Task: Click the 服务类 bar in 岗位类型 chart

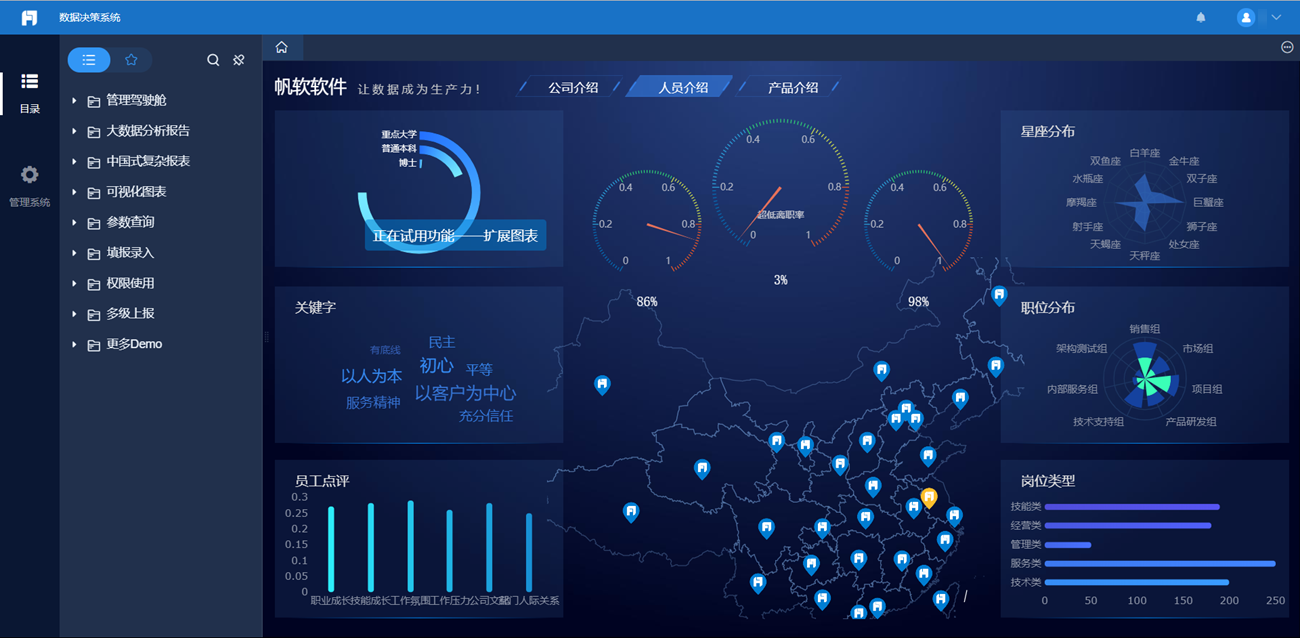Action: click(x=1160, y=564)
